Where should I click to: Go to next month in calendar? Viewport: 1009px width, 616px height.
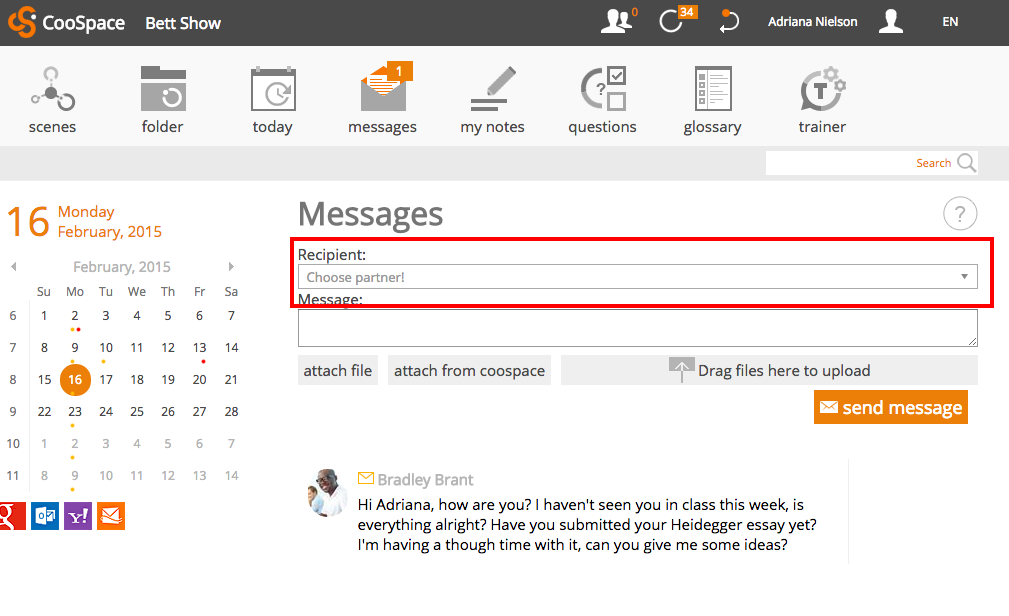tap(231, 266)
